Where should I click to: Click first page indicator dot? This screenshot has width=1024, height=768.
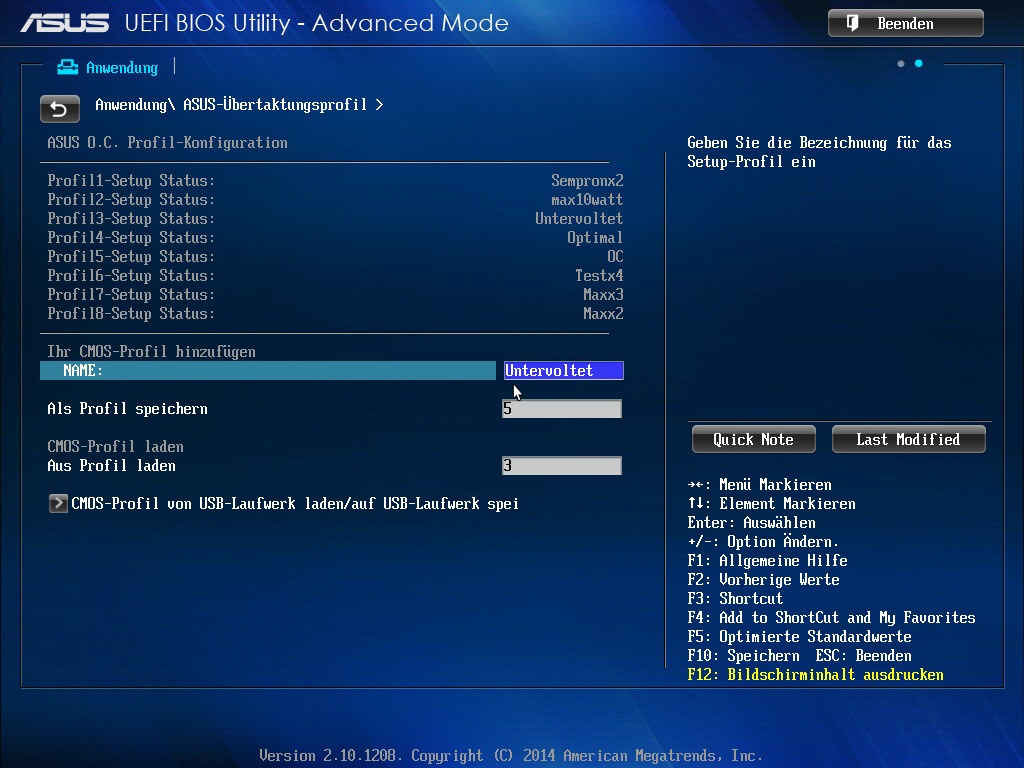[901, 63]
